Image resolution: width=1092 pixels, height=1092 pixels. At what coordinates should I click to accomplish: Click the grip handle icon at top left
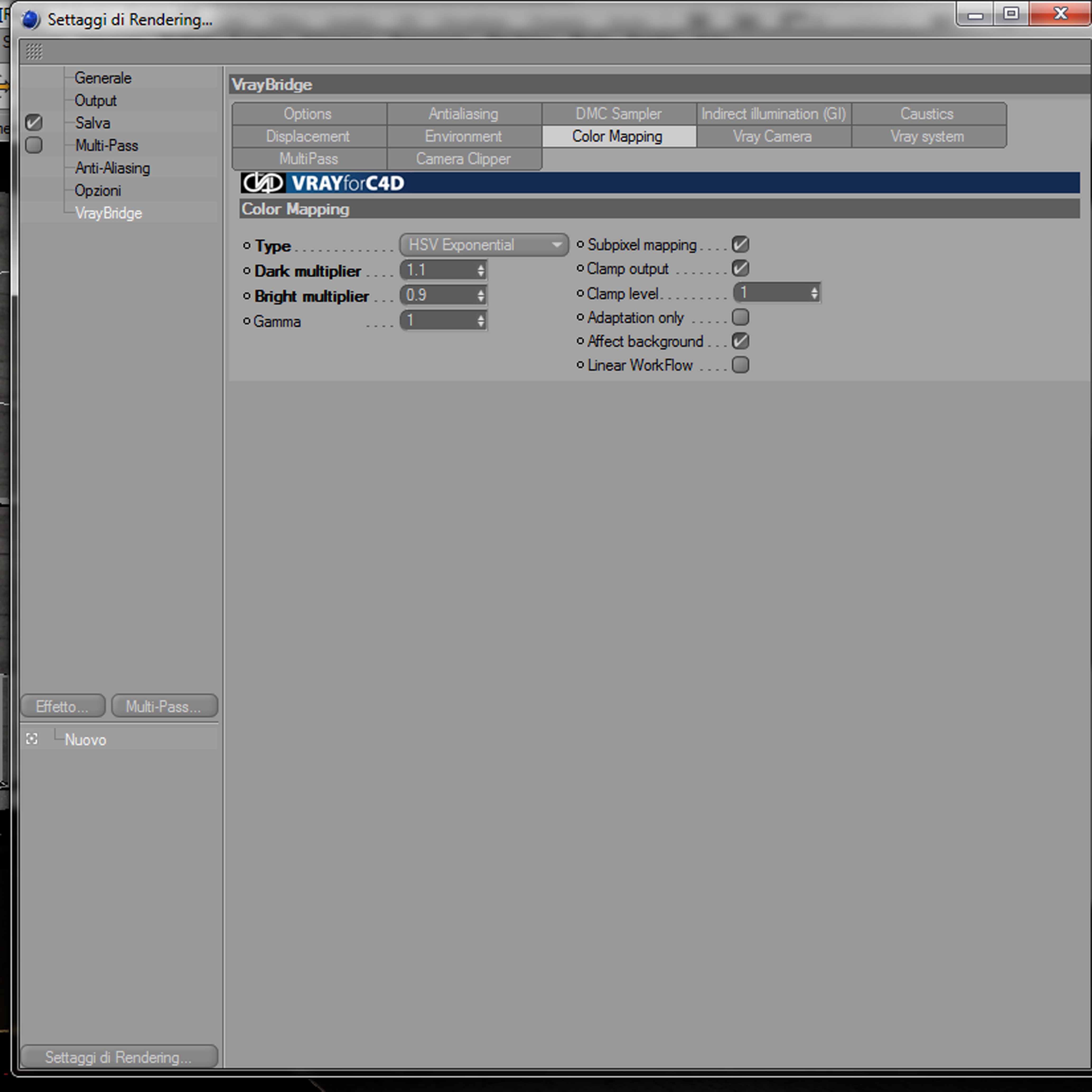(x=34, y=52)
